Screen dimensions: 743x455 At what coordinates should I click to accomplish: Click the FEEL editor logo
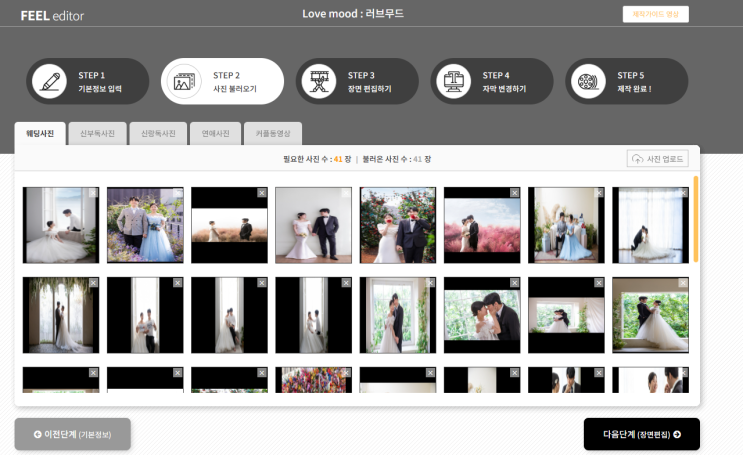point(52,16)
